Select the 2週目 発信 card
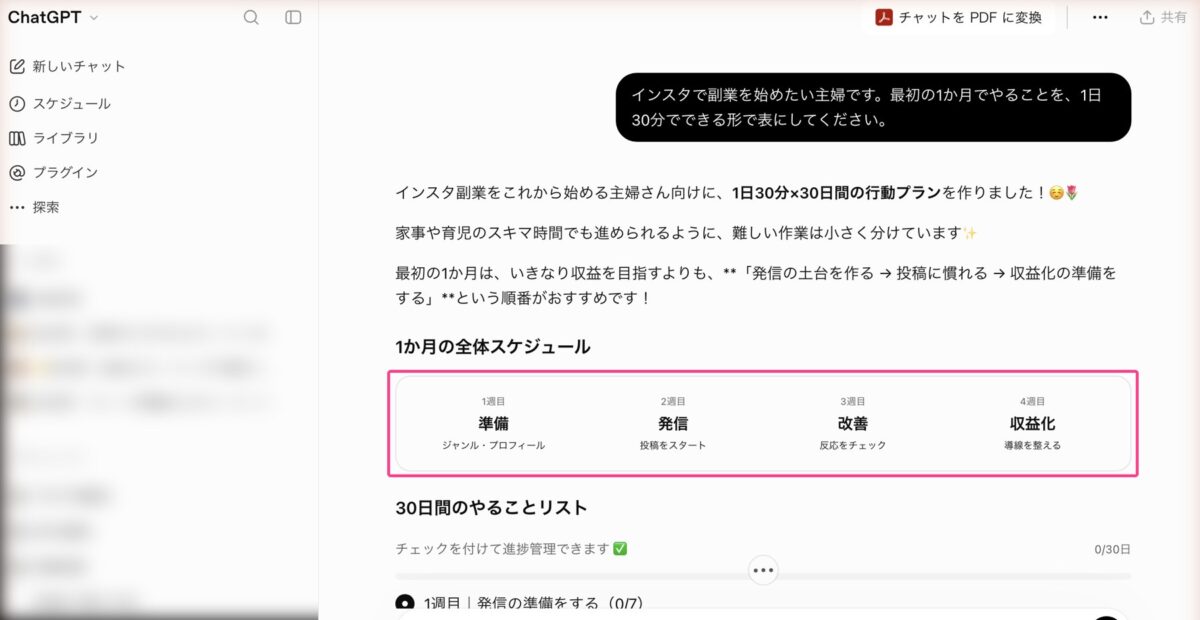The image size is (1200, 620). [673, 423]
